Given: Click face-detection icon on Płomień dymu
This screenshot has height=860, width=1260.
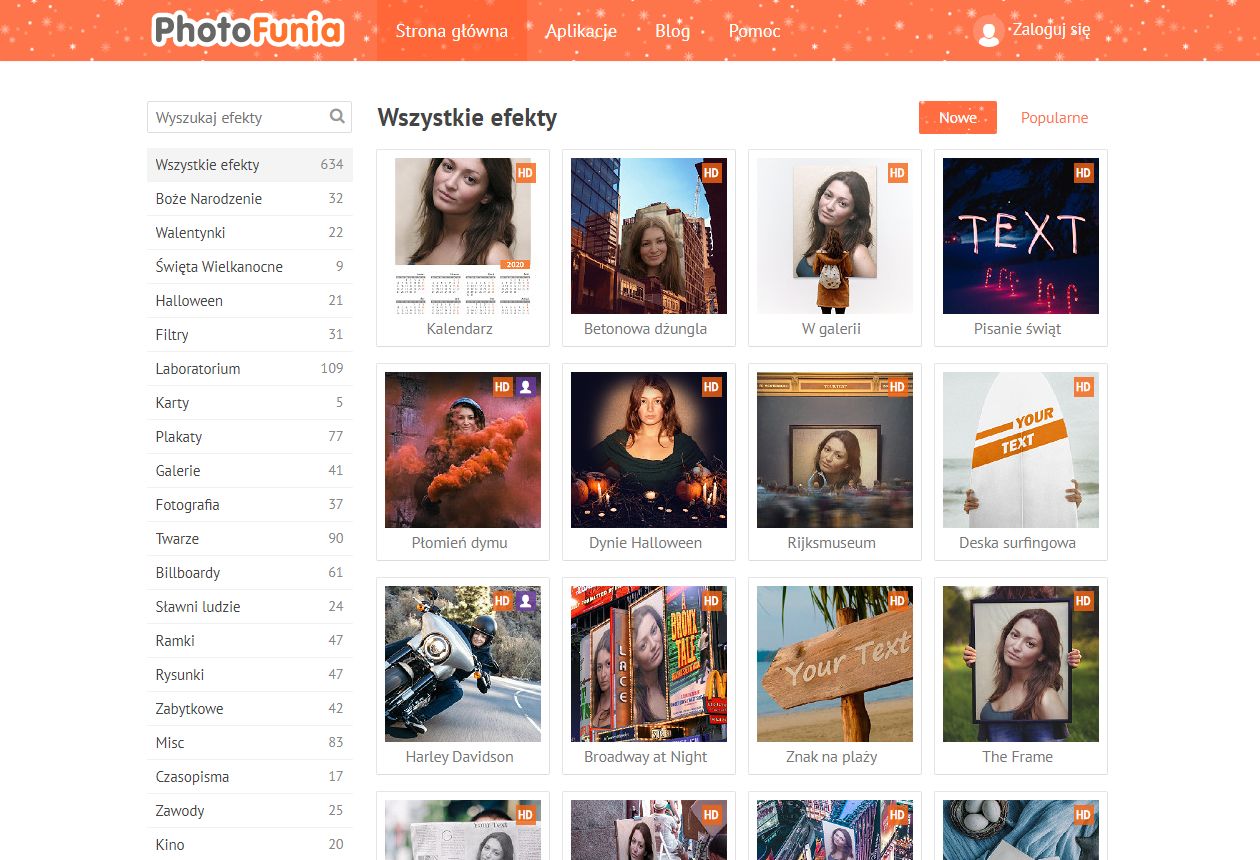Looking at the screenshot, I should 526,387.
